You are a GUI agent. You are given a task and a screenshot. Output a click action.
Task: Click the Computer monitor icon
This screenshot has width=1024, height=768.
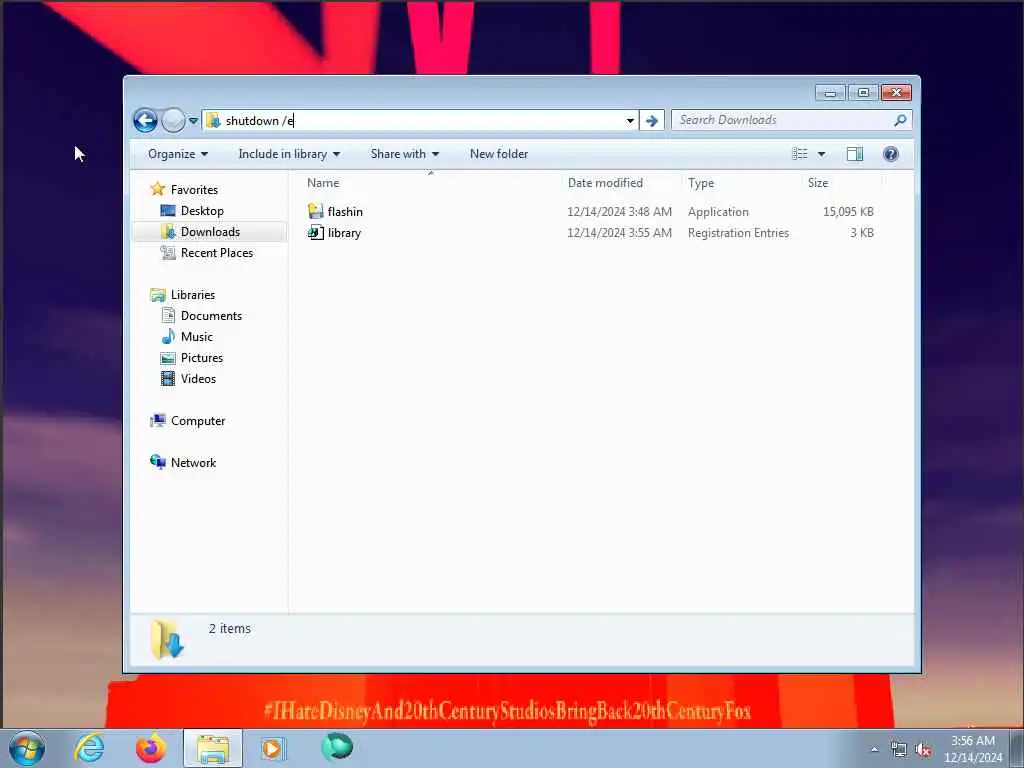click(157, 421)
